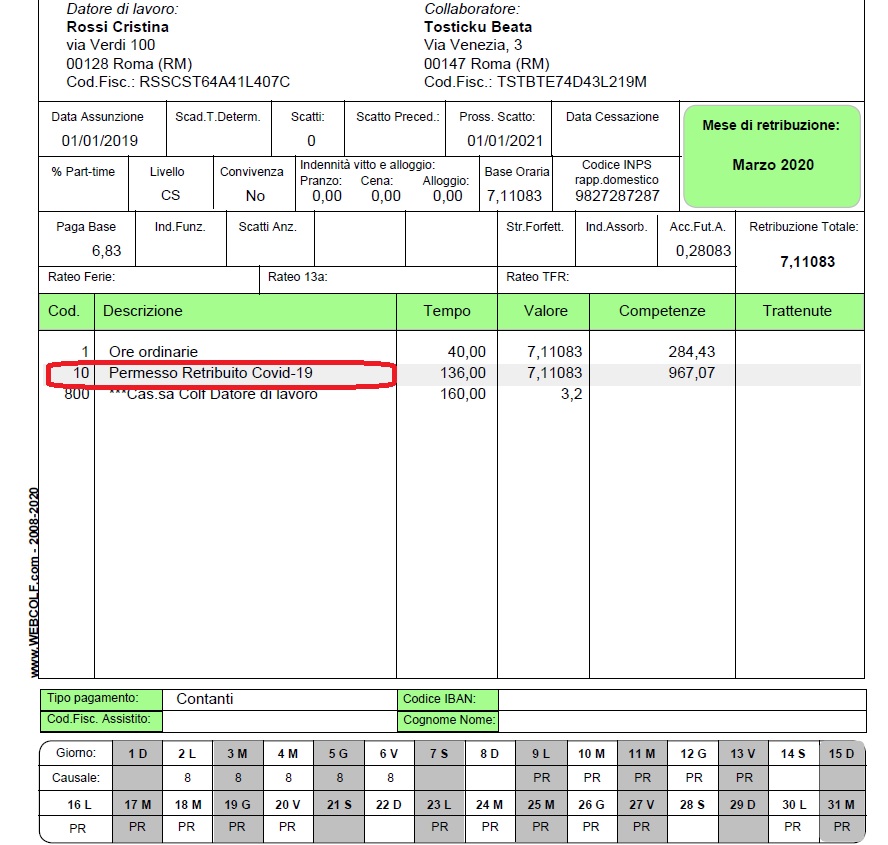
Task: Select the Cas.sa Colf Datore di lavoro entry
Action: [x=213, y=394]
